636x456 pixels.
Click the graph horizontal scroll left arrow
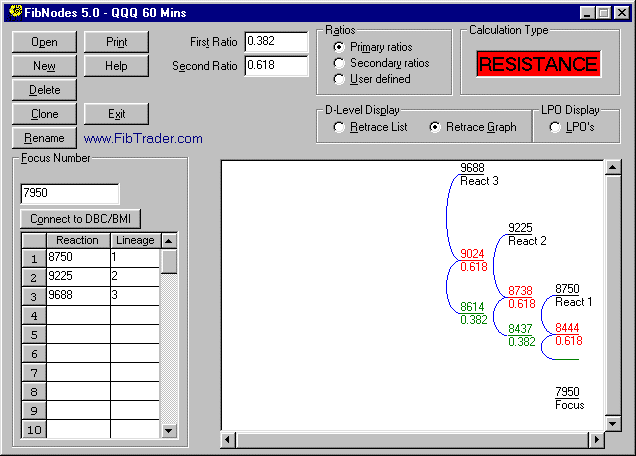pyautogui.click(x=228, y=440)
